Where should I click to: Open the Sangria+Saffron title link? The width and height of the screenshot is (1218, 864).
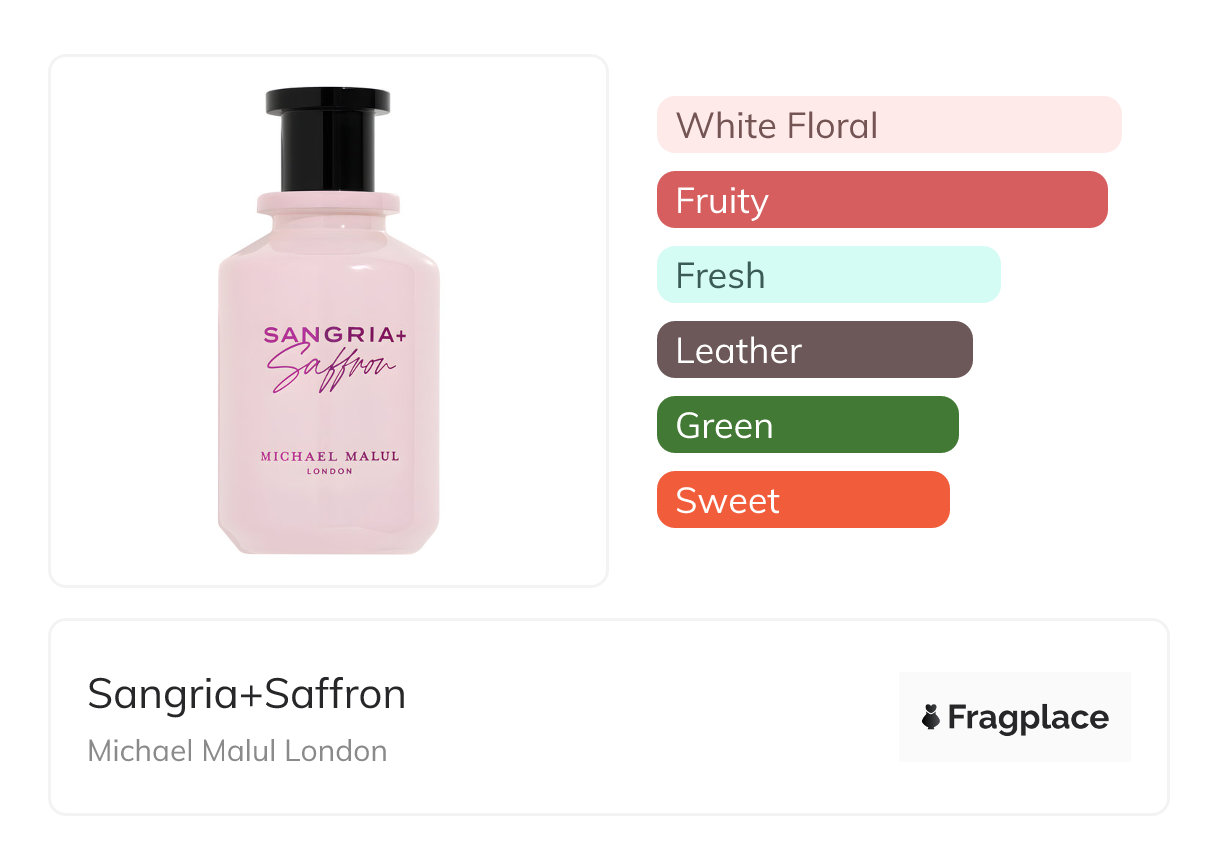[247, 693]
